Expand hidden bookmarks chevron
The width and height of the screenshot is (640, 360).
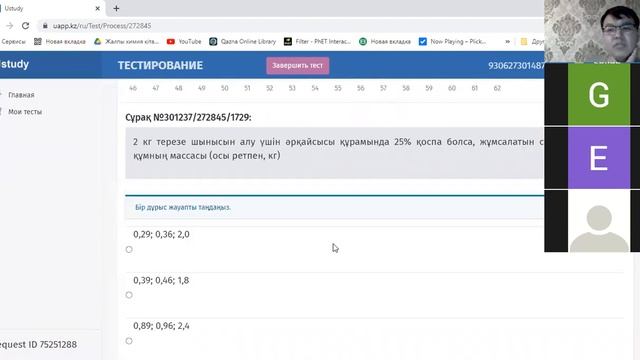(507, 42)
